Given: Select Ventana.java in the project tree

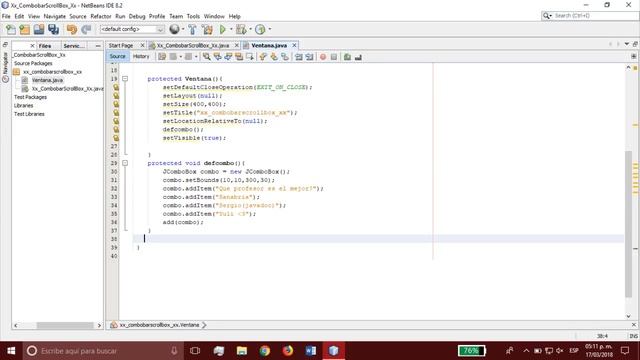Looking at the screenshot, I should click(47, 80).
